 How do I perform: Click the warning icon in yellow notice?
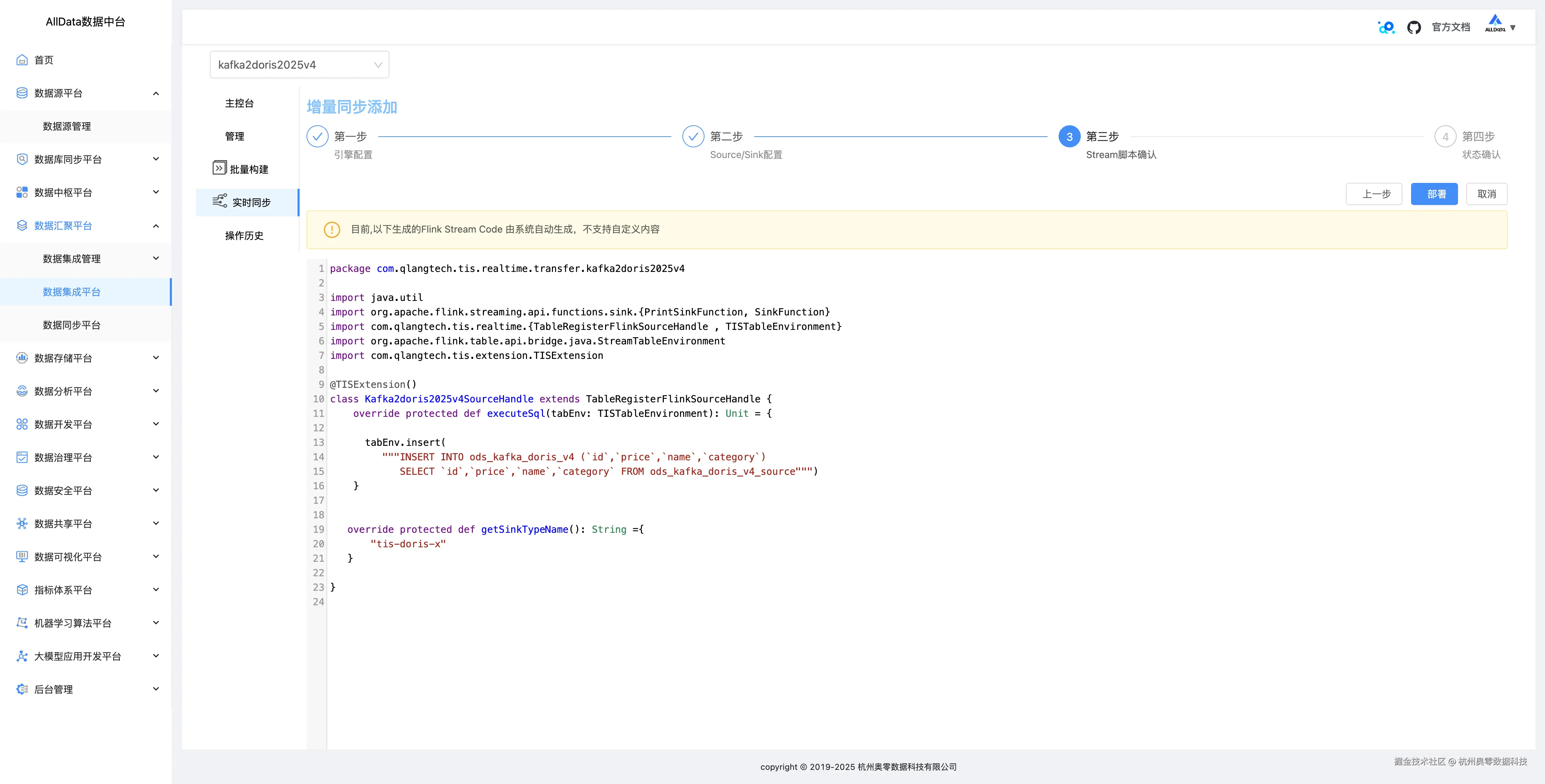coord(332,229)
